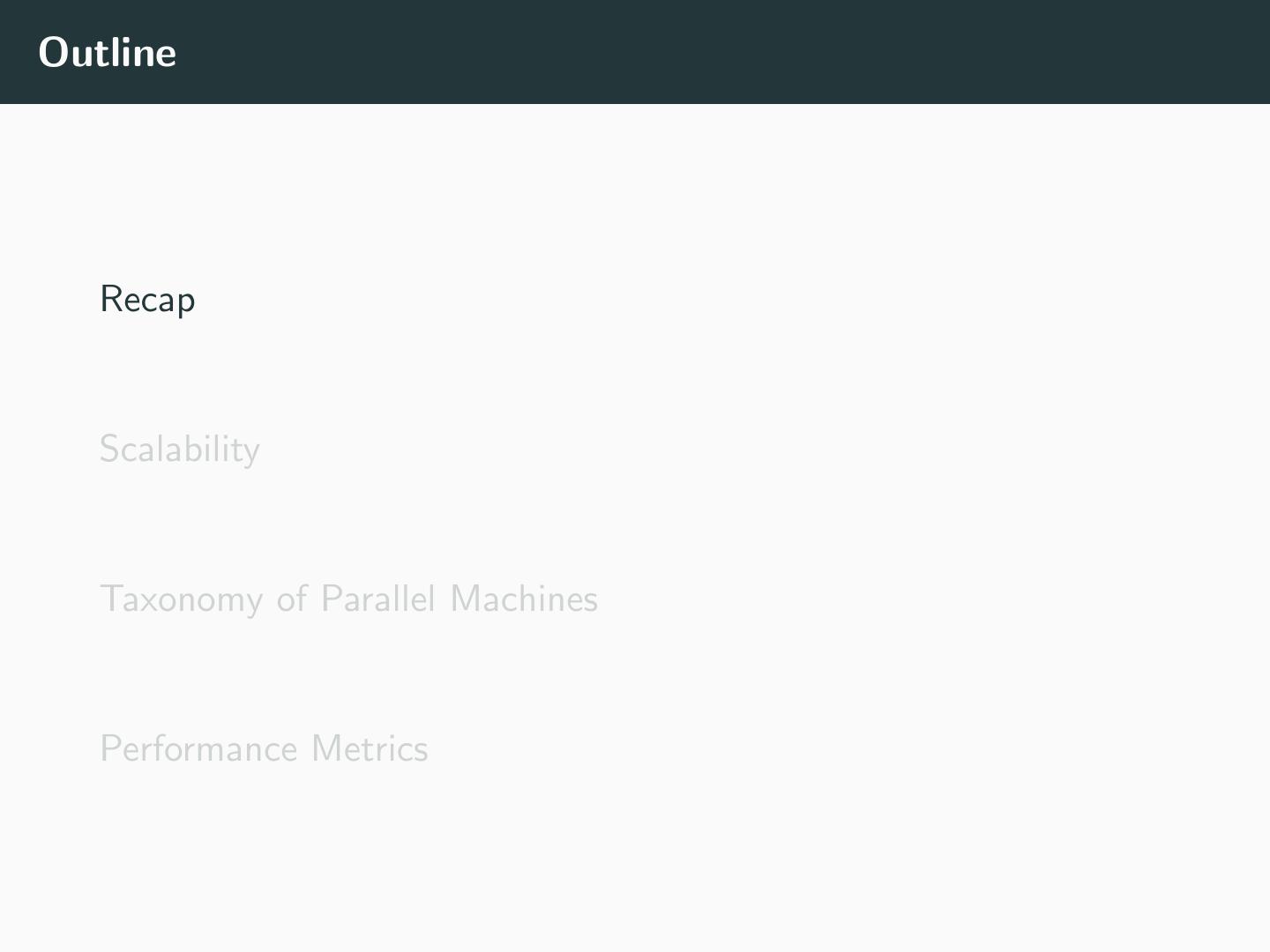1270x952 pixels.
Task: Click the word Machines in the outline
Action: tap(524, 599)
